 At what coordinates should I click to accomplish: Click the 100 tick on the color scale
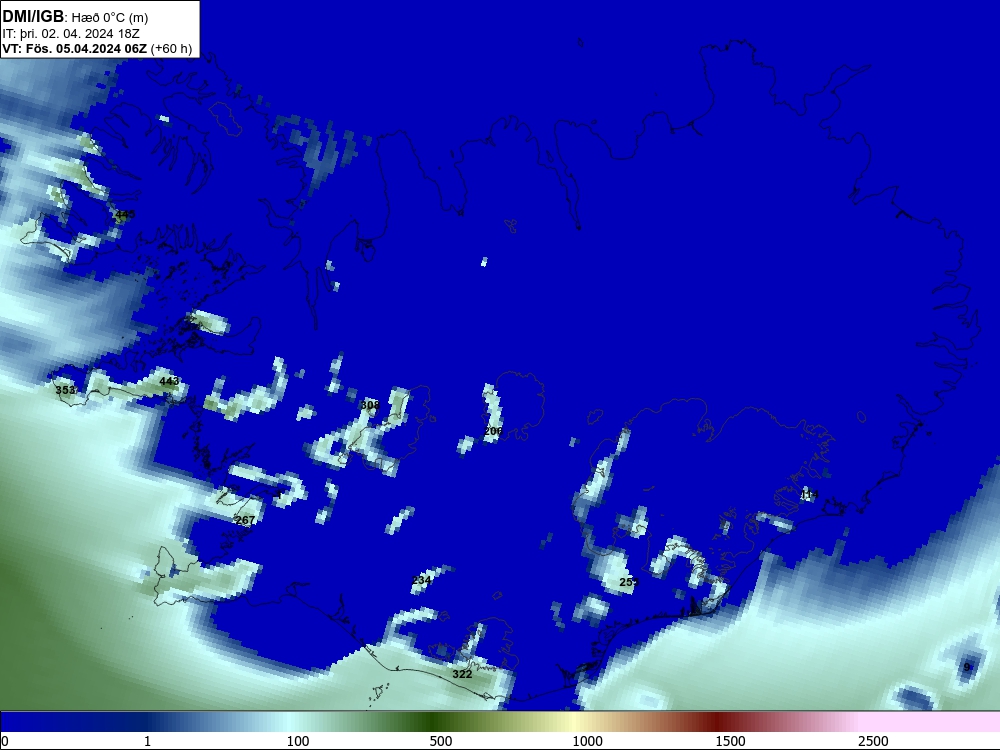point(298,741)
